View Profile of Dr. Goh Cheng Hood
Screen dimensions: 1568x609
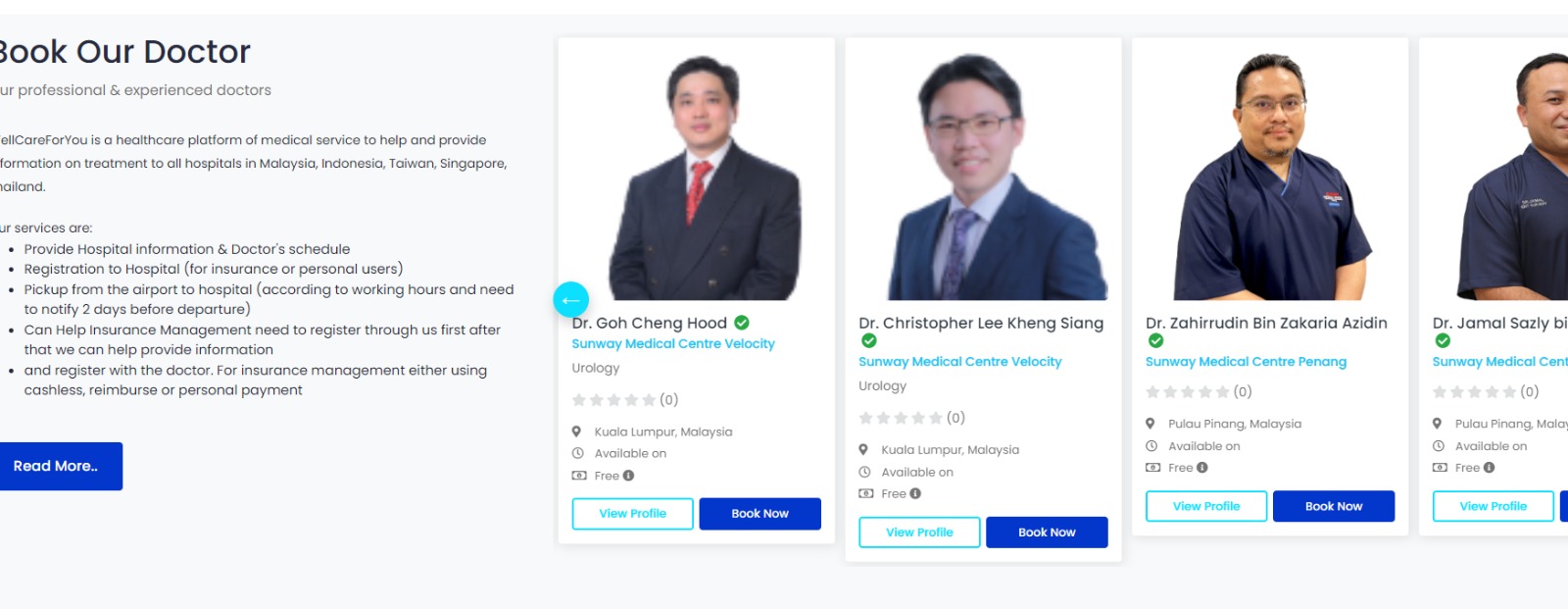click(632, 514)
